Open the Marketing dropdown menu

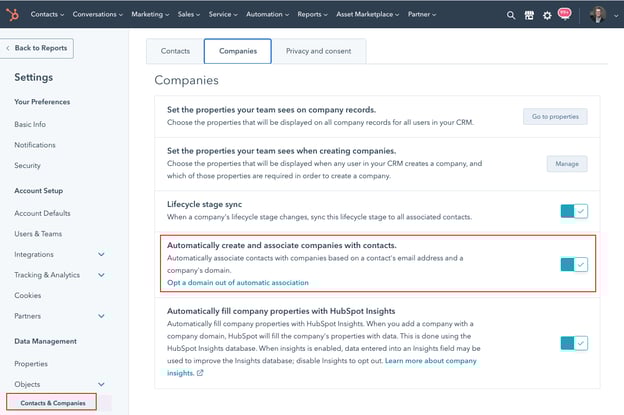[152, 15]
